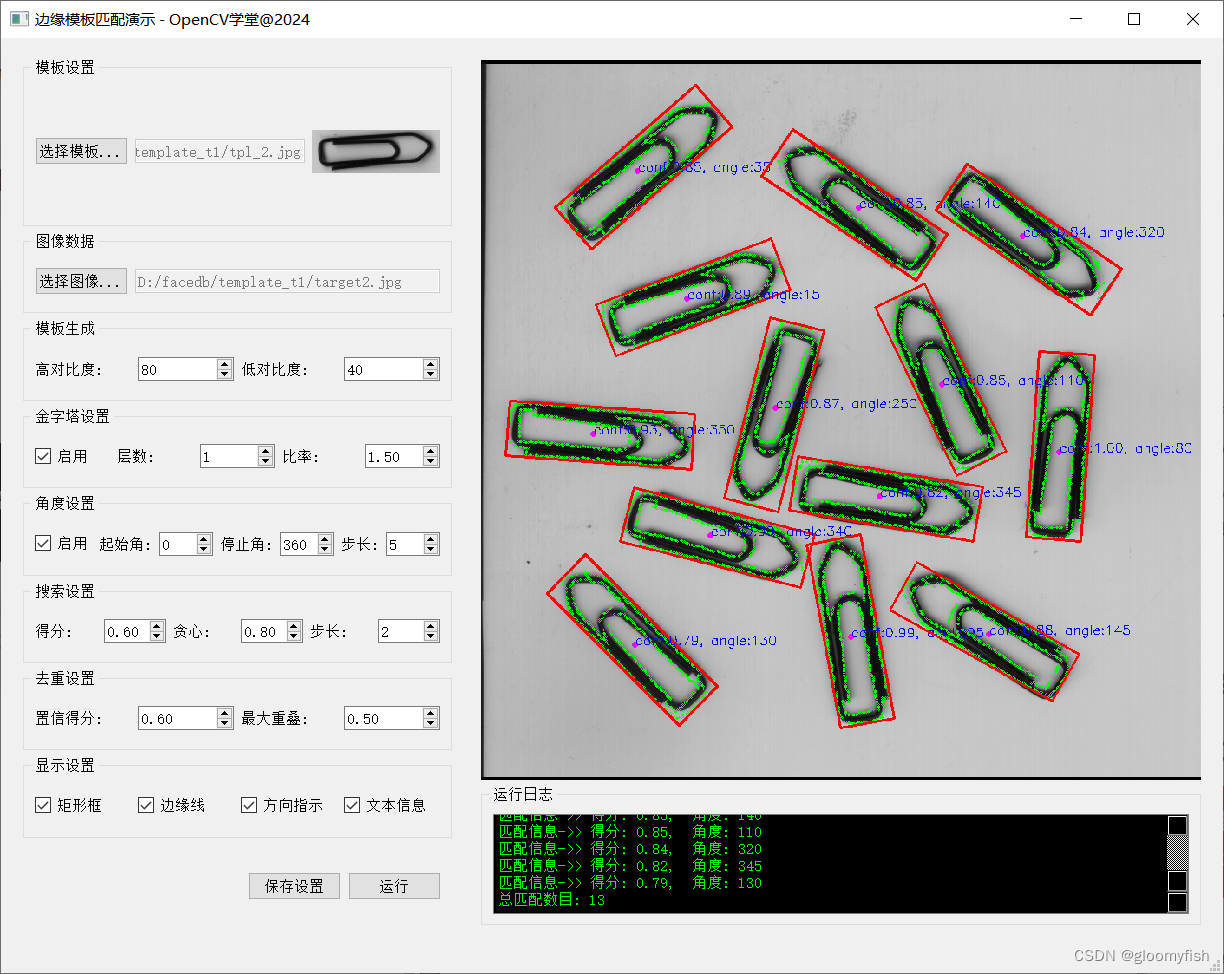The image size is (1224, 974).
Task: Decrease 比率 with its down arrow
Action: (x=431, y=462)
